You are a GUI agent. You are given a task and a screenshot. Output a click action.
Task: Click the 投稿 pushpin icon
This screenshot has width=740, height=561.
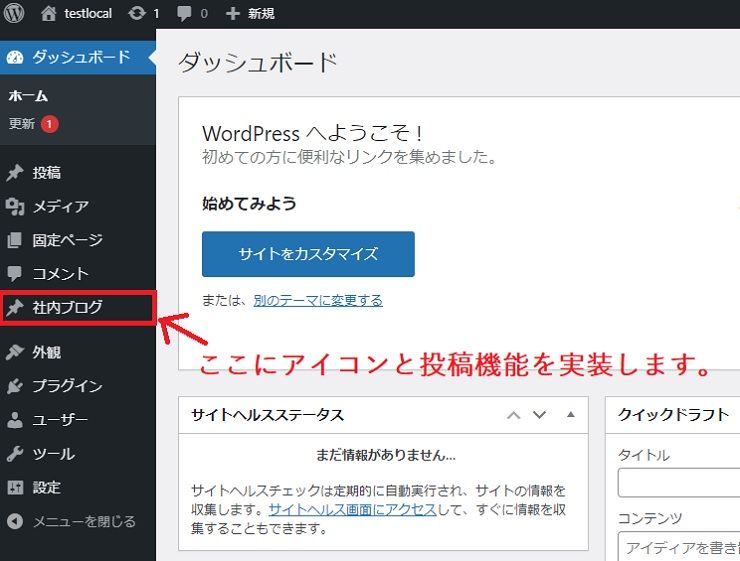point(15,173)
